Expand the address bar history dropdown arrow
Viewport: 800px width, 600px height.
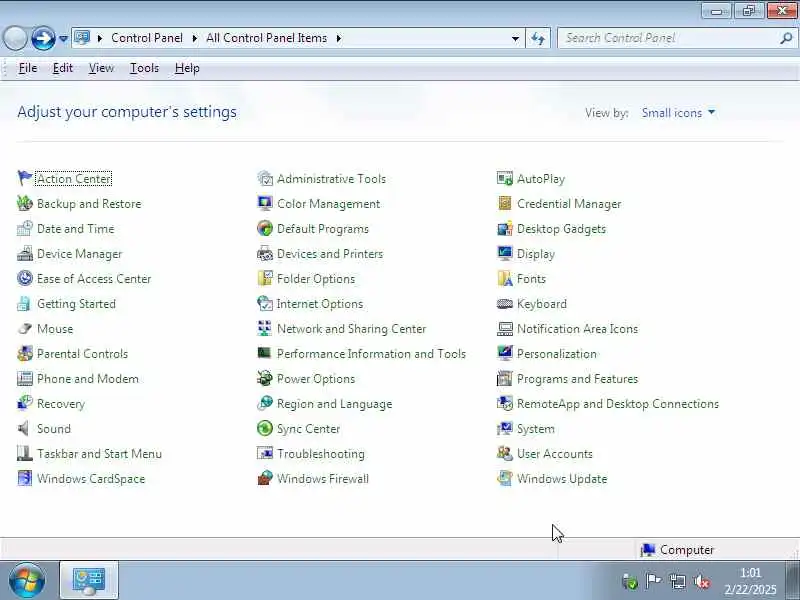pos(515,38)
